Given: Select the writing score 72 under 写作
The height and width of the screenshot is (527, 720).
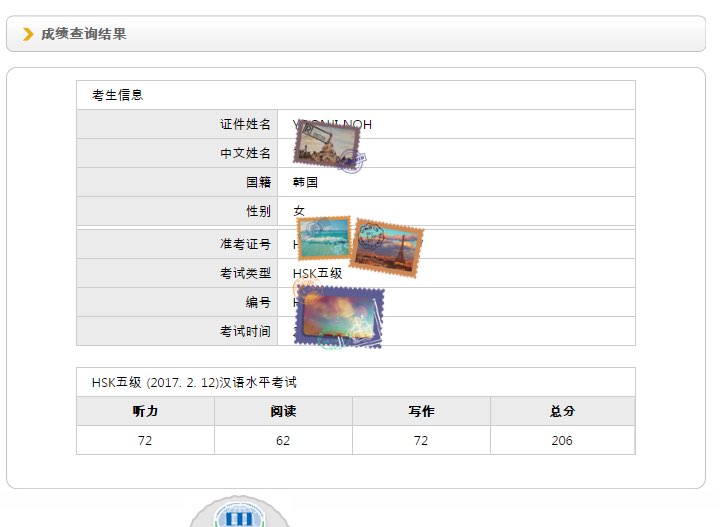Looking at the screenshot, I should pyautogui.click(x=421, y=440).
